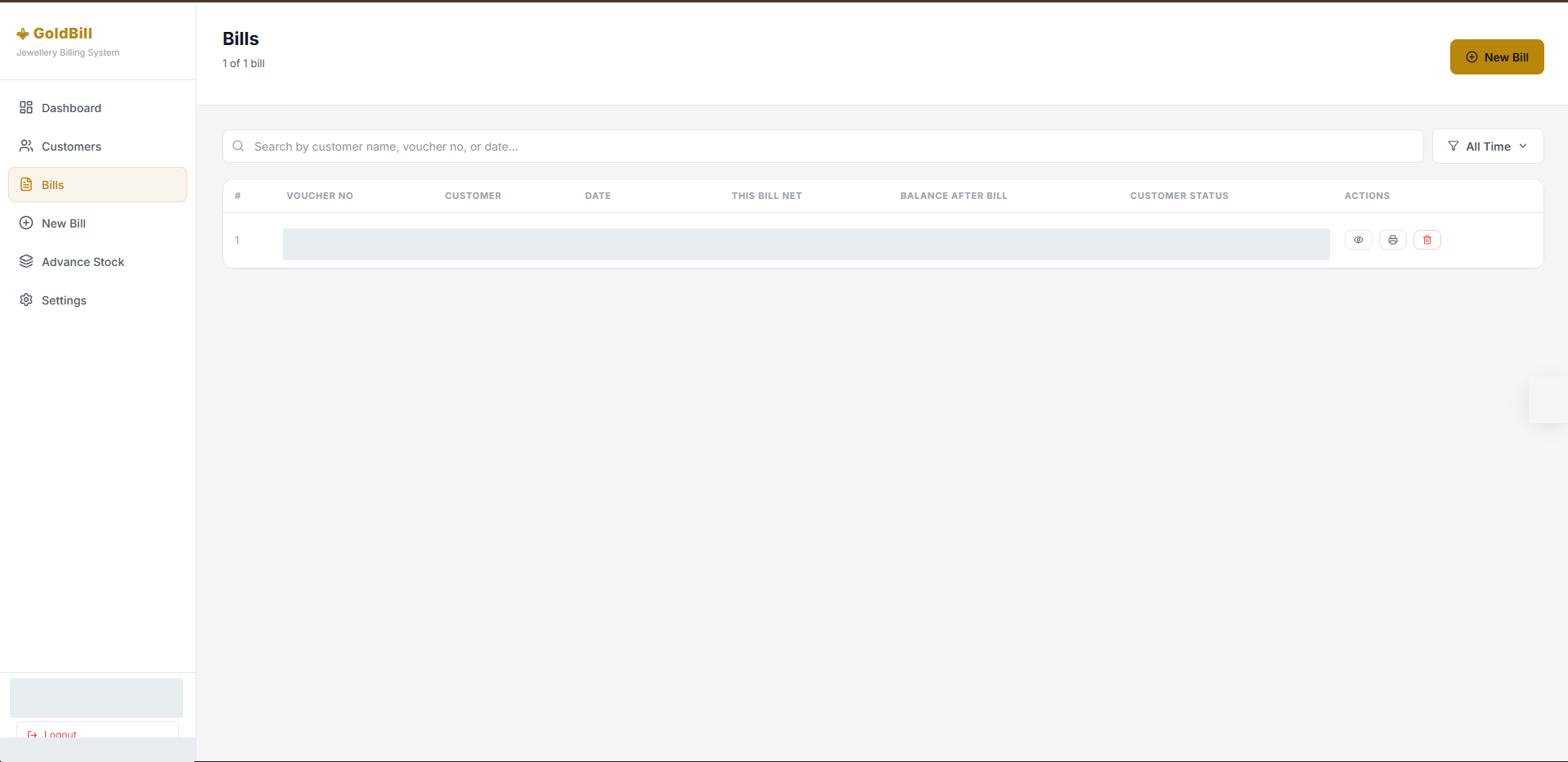Viewport: 1568px width, 762px height.
Task: Open New Bill from sidebar
Action: tap(97, 223)
